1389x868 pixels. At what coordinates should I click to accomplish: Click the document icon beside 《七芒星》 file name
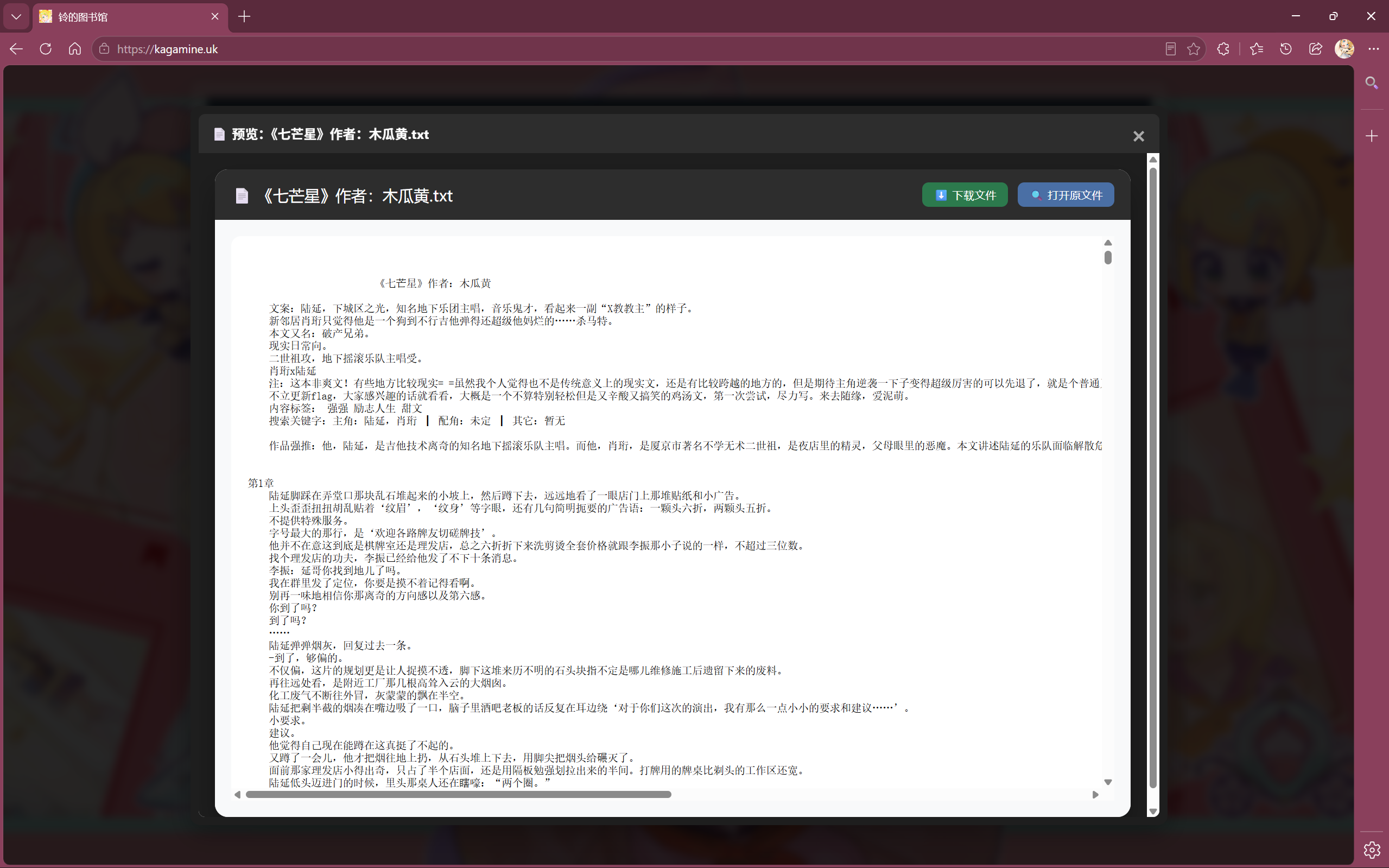tap(242, 197)
